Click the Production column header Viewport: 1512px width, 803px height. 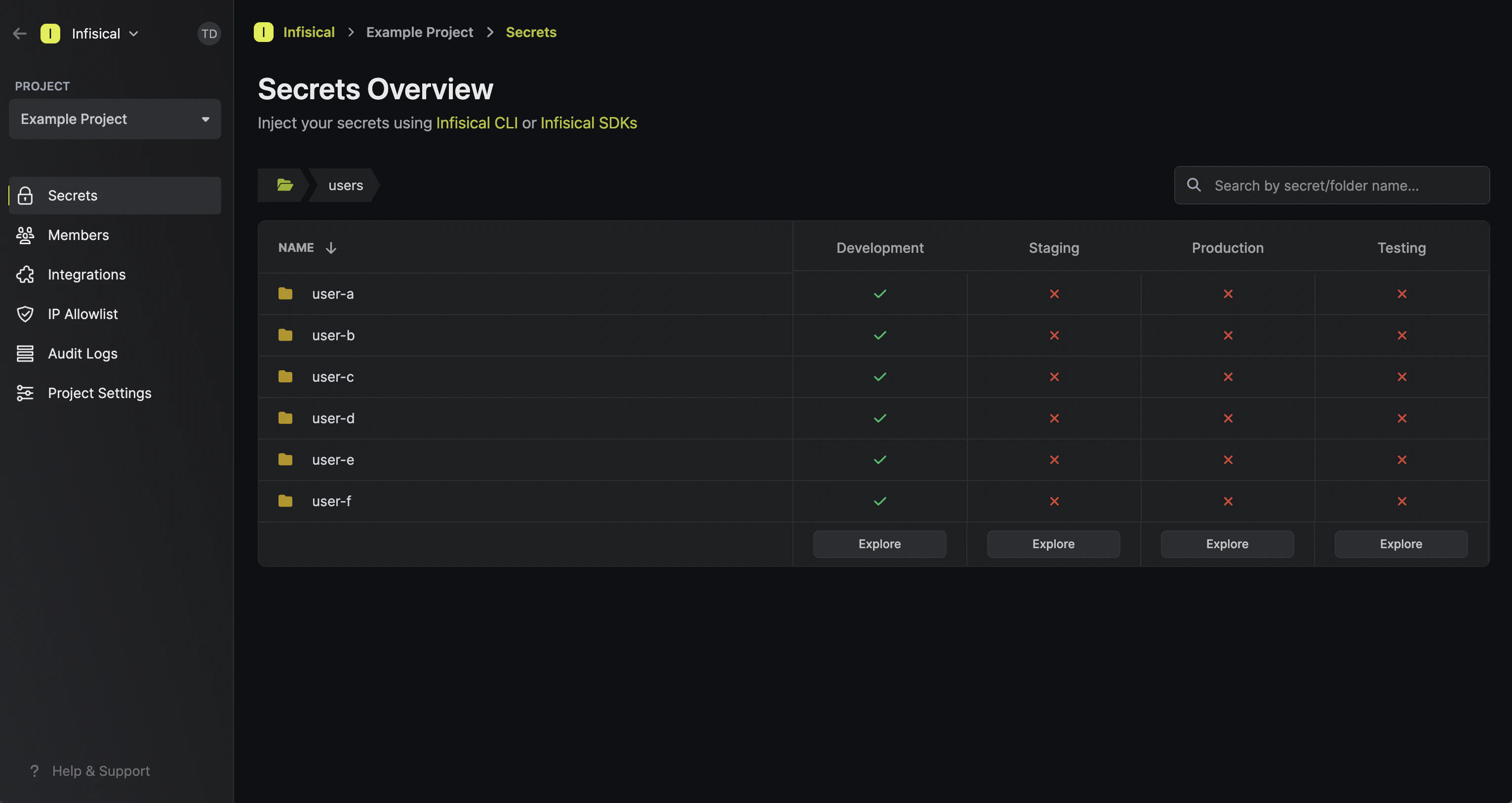point(1228,248)
